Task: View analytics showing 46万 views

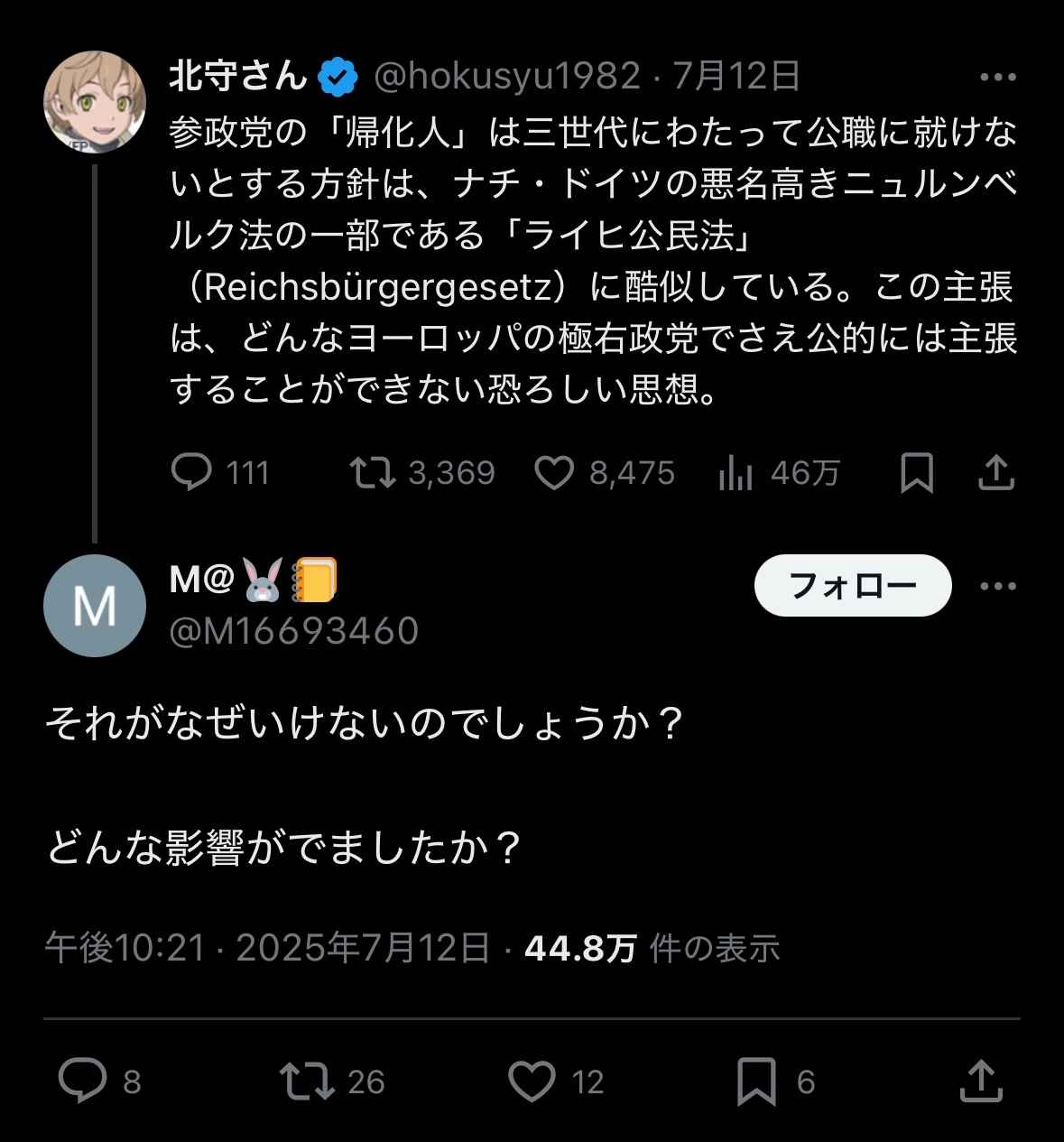Action: coord(736,472)
